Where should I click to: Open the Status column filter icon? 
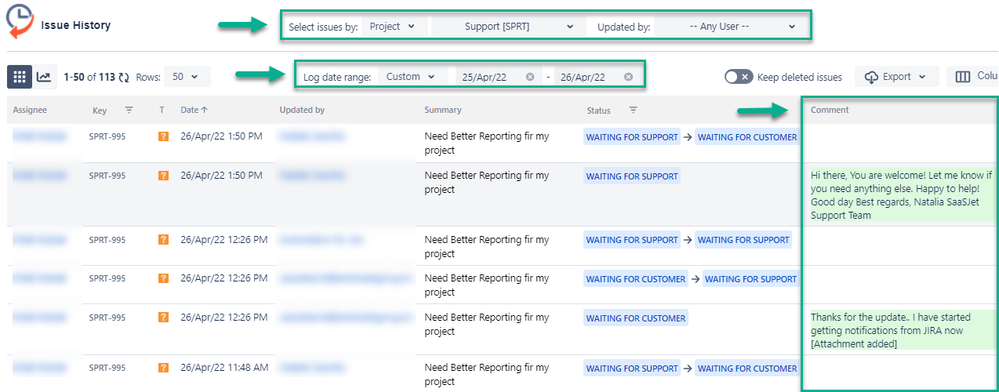[x=633, y=110]
